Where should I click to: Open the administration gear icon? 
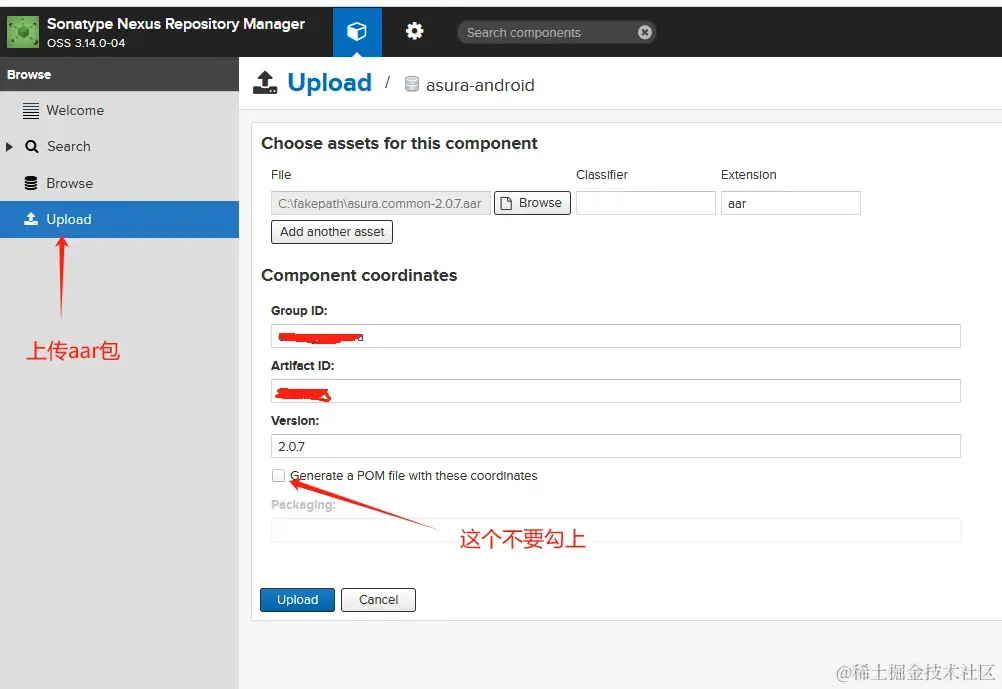pos(414,31)
